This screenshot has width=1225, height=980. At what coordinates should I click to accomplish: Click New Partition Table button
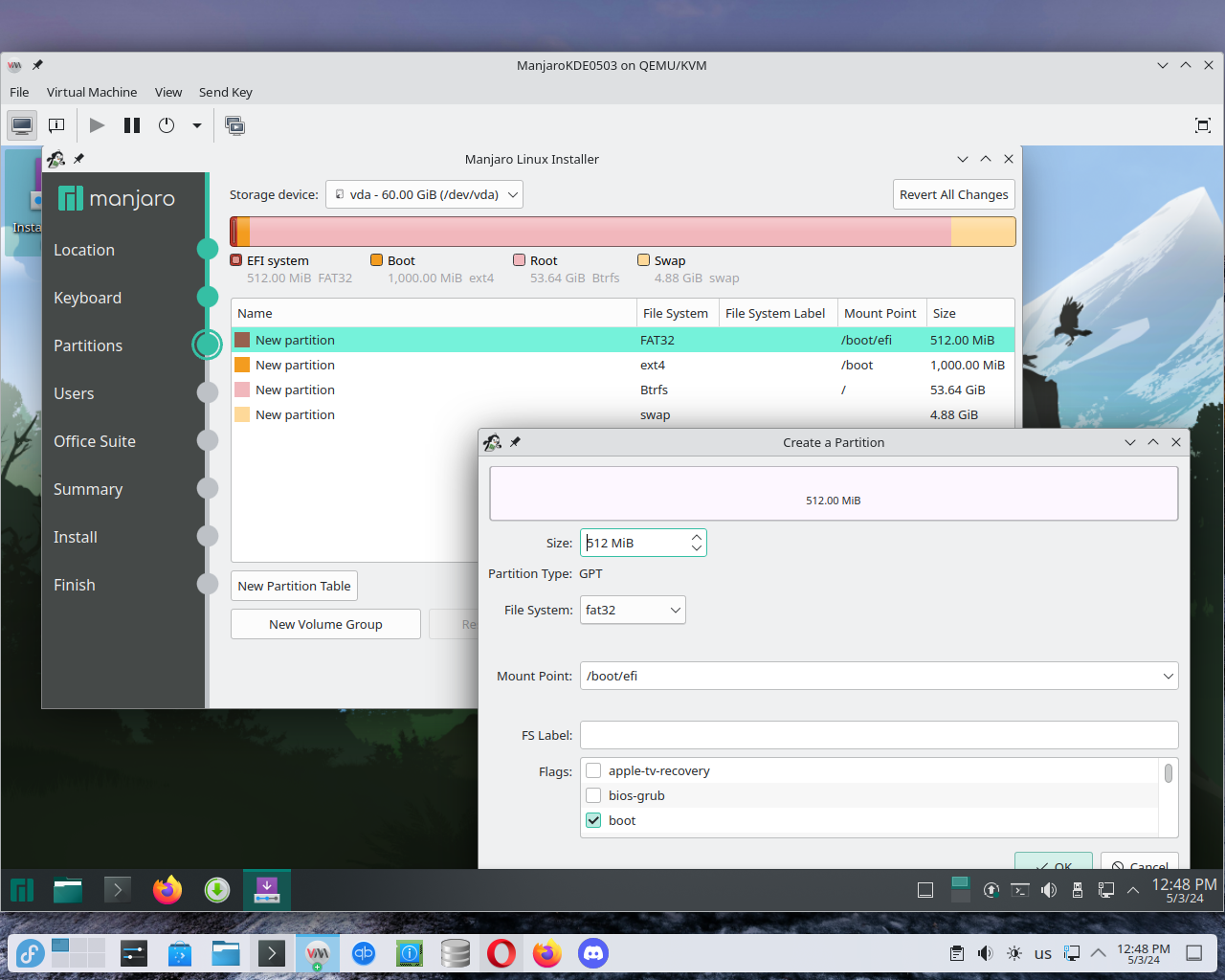tap(294, 586)
